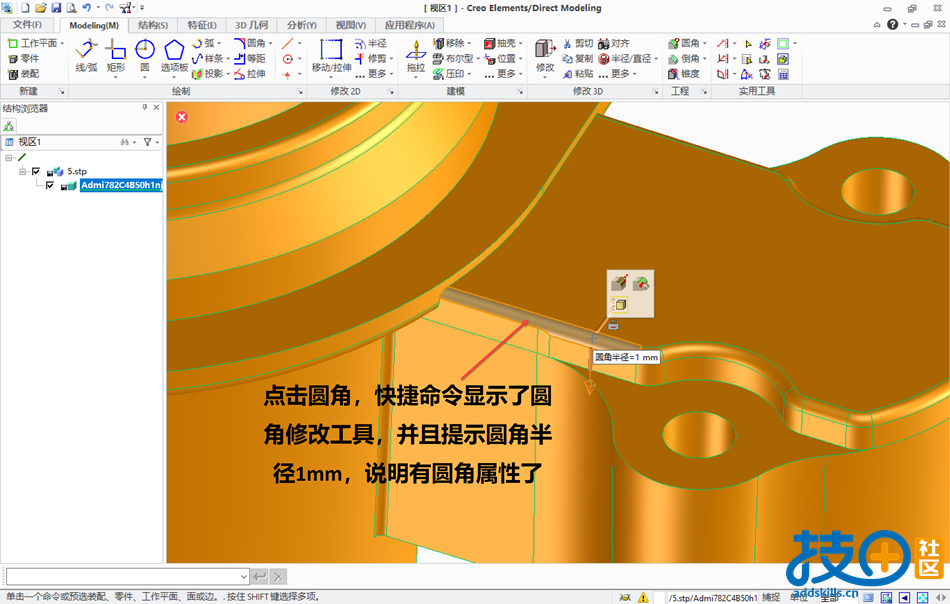The image size is (950, 604).
Task: Expand the 样条 spline dropdown
Action: point(228,59)
